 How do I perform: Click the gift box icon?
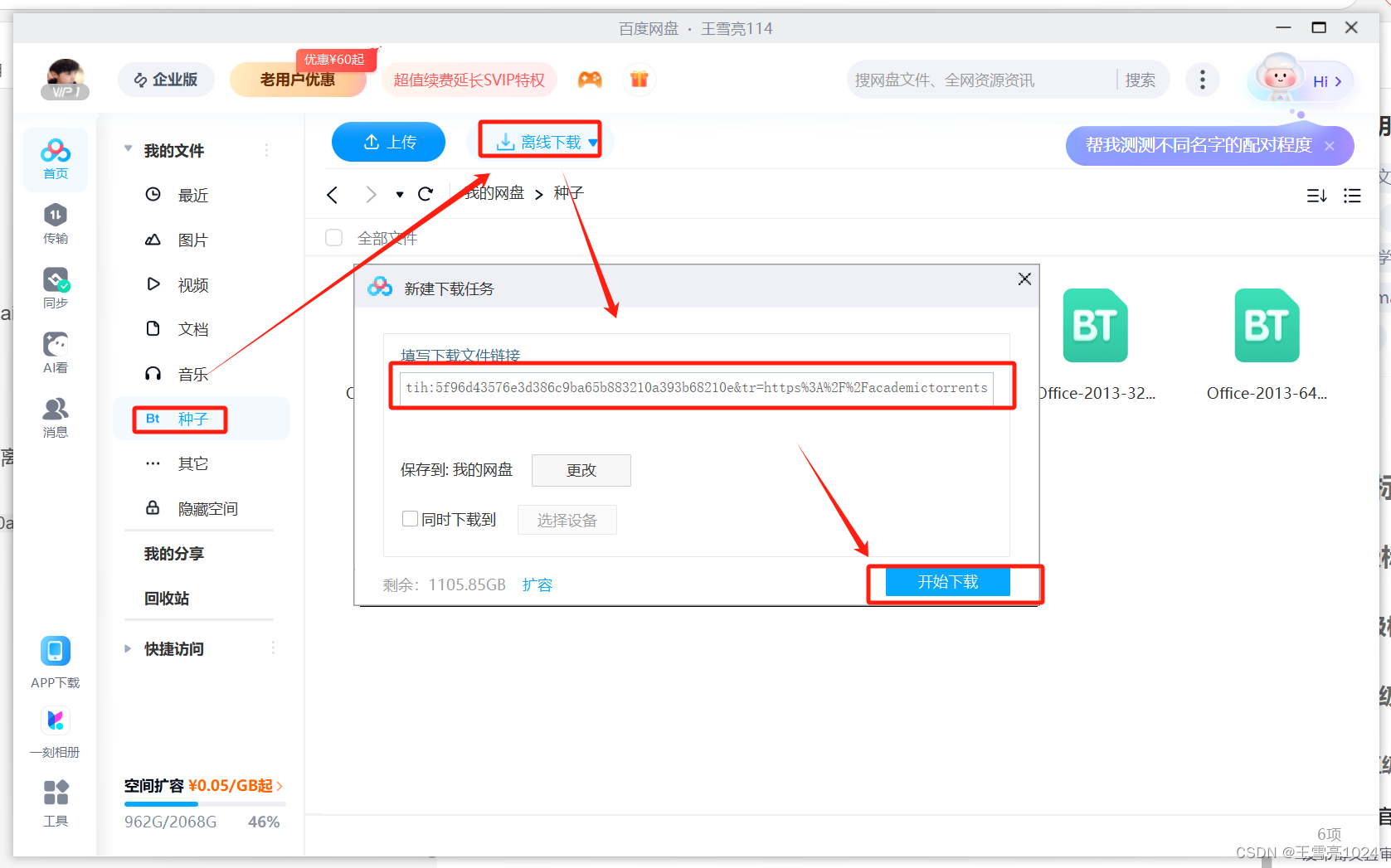[639, 80]
